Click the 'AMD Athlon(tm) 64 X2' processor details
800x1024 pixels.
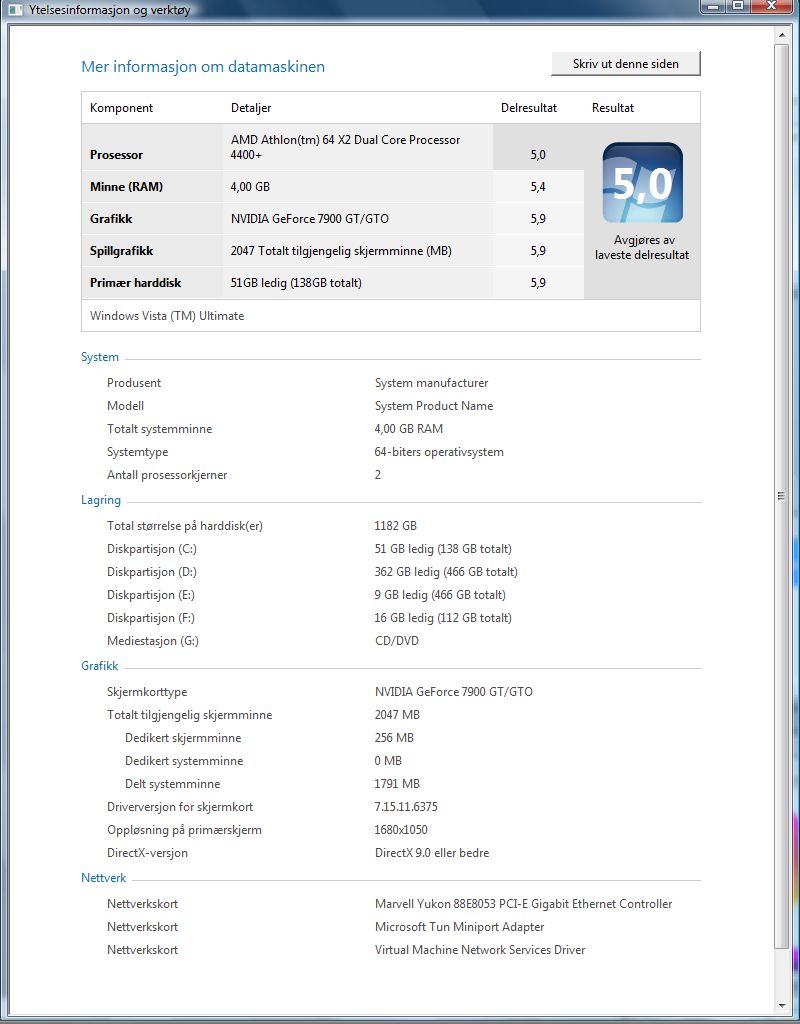[x=345, y=147]
